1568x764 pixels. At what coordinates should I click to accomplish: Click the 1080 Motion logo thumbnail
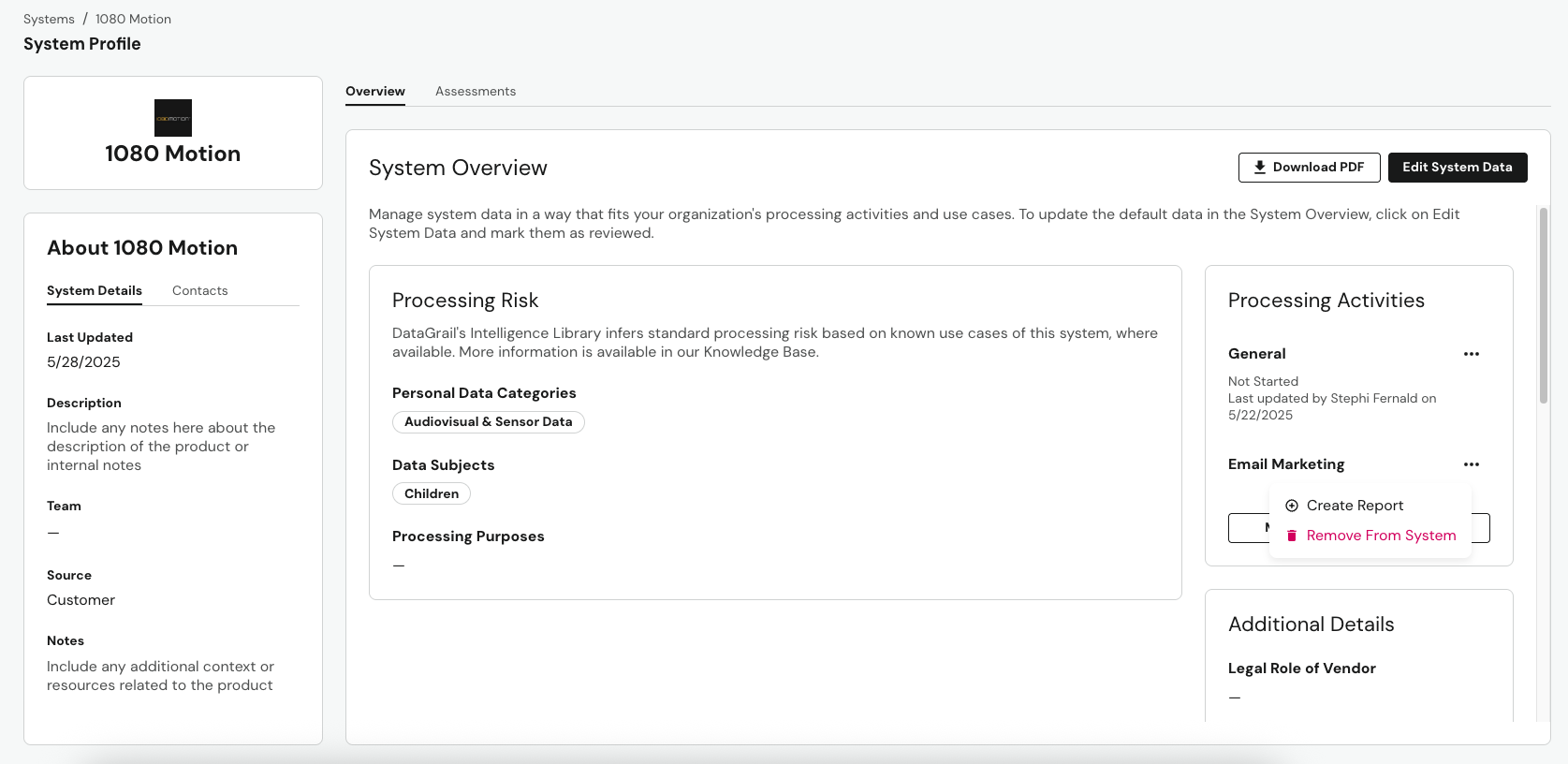(x=173, y=118)
